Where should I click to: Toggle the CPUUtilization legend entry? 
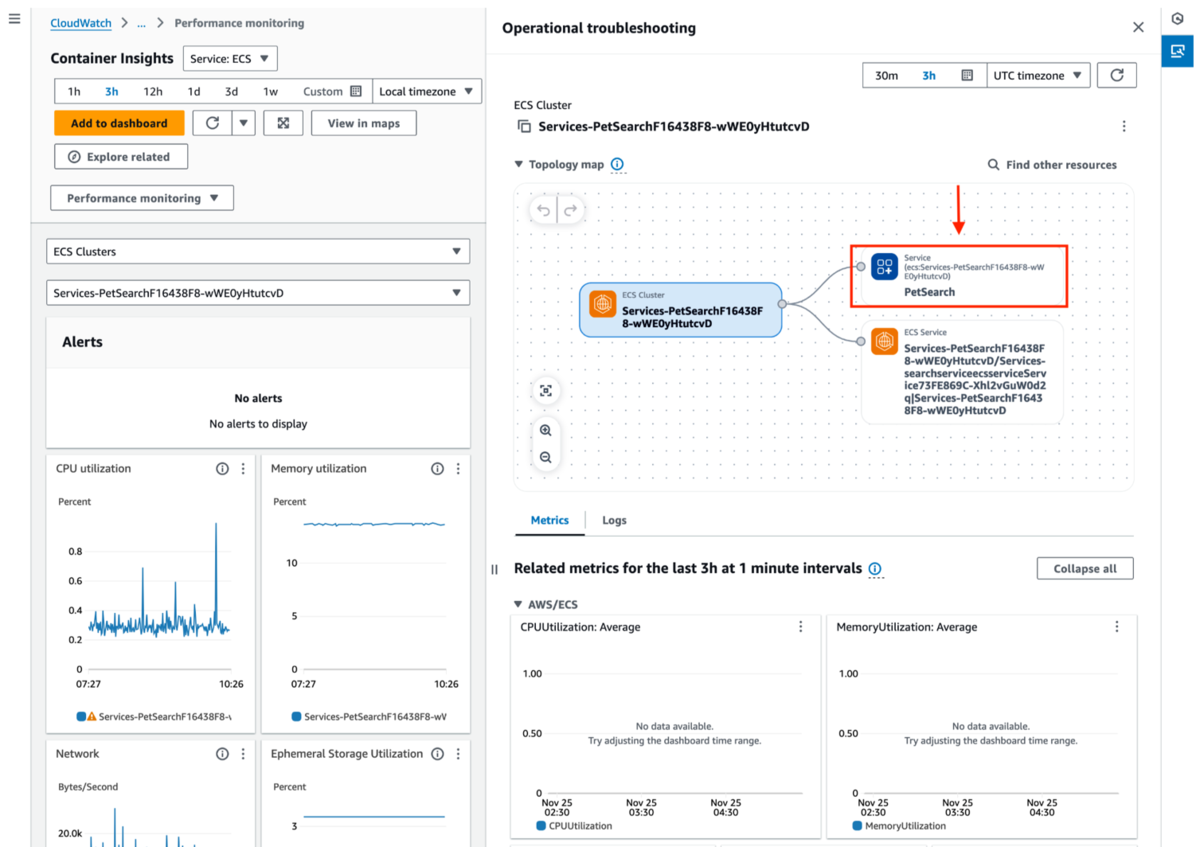[576, 826]
